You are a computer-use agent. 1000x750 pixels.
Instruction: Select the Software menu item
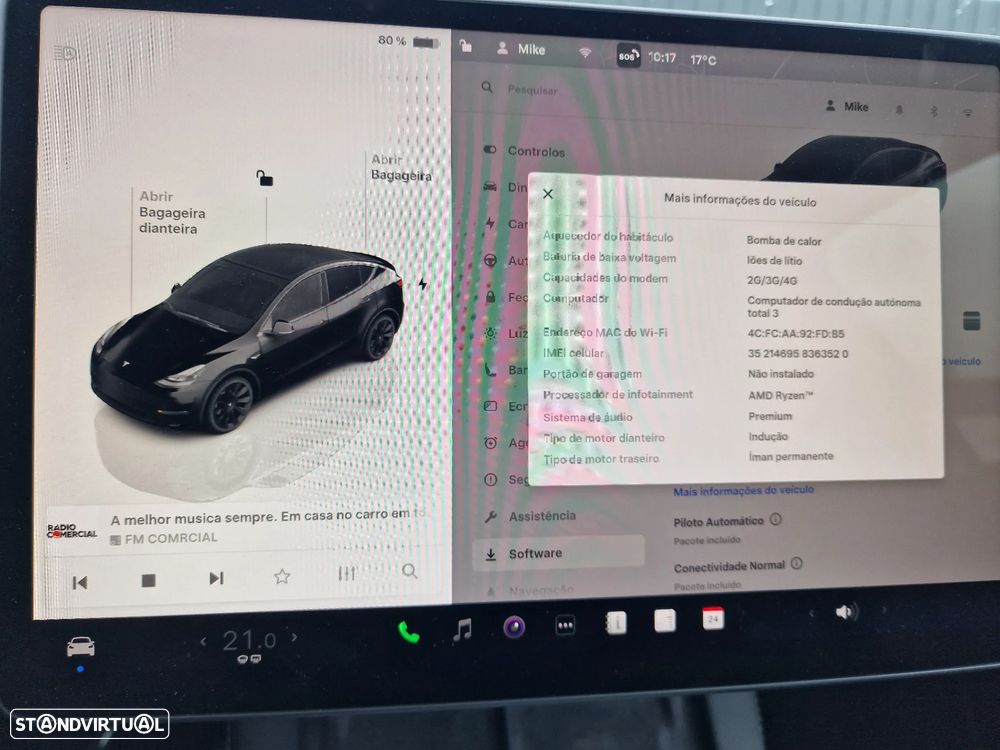click(x=559, y=553)
